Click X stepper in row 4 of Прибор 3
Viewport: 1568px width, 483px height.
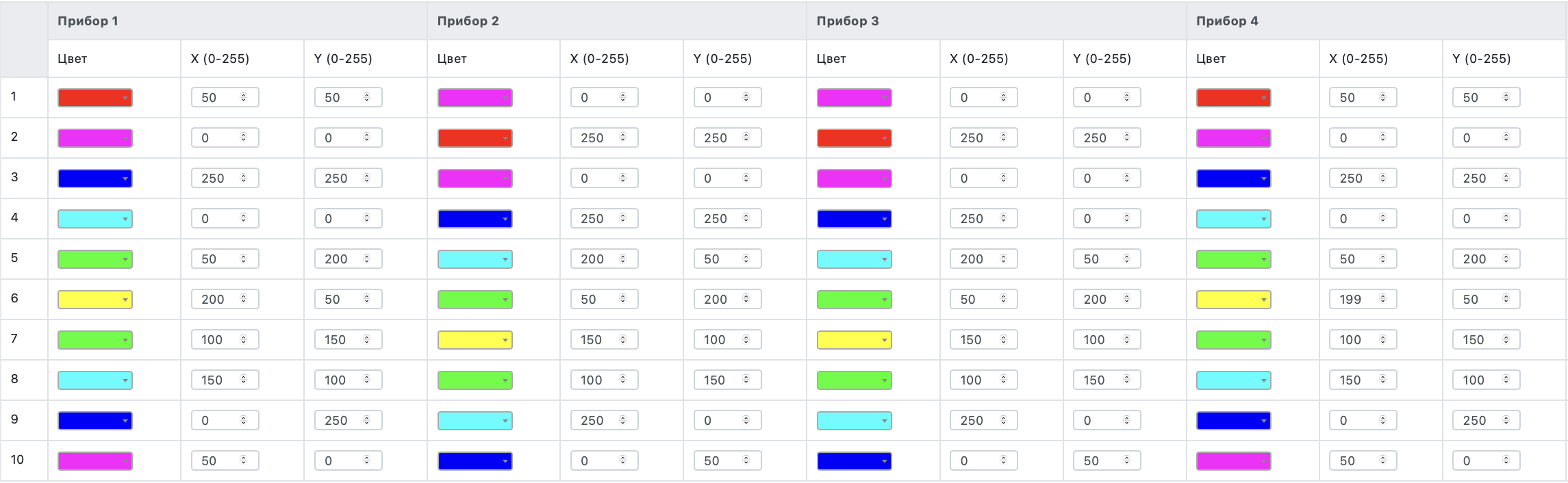[x=1003, y=218]
